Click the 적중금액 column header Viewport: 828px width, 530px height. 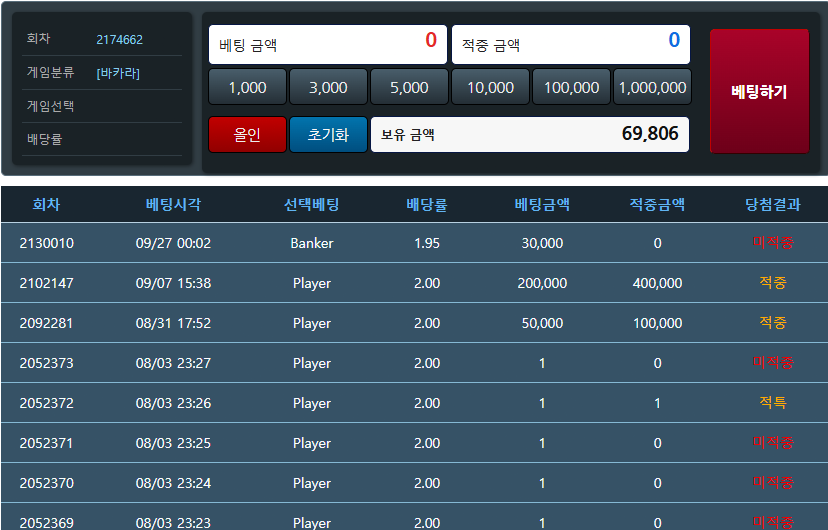coord(657,204)
